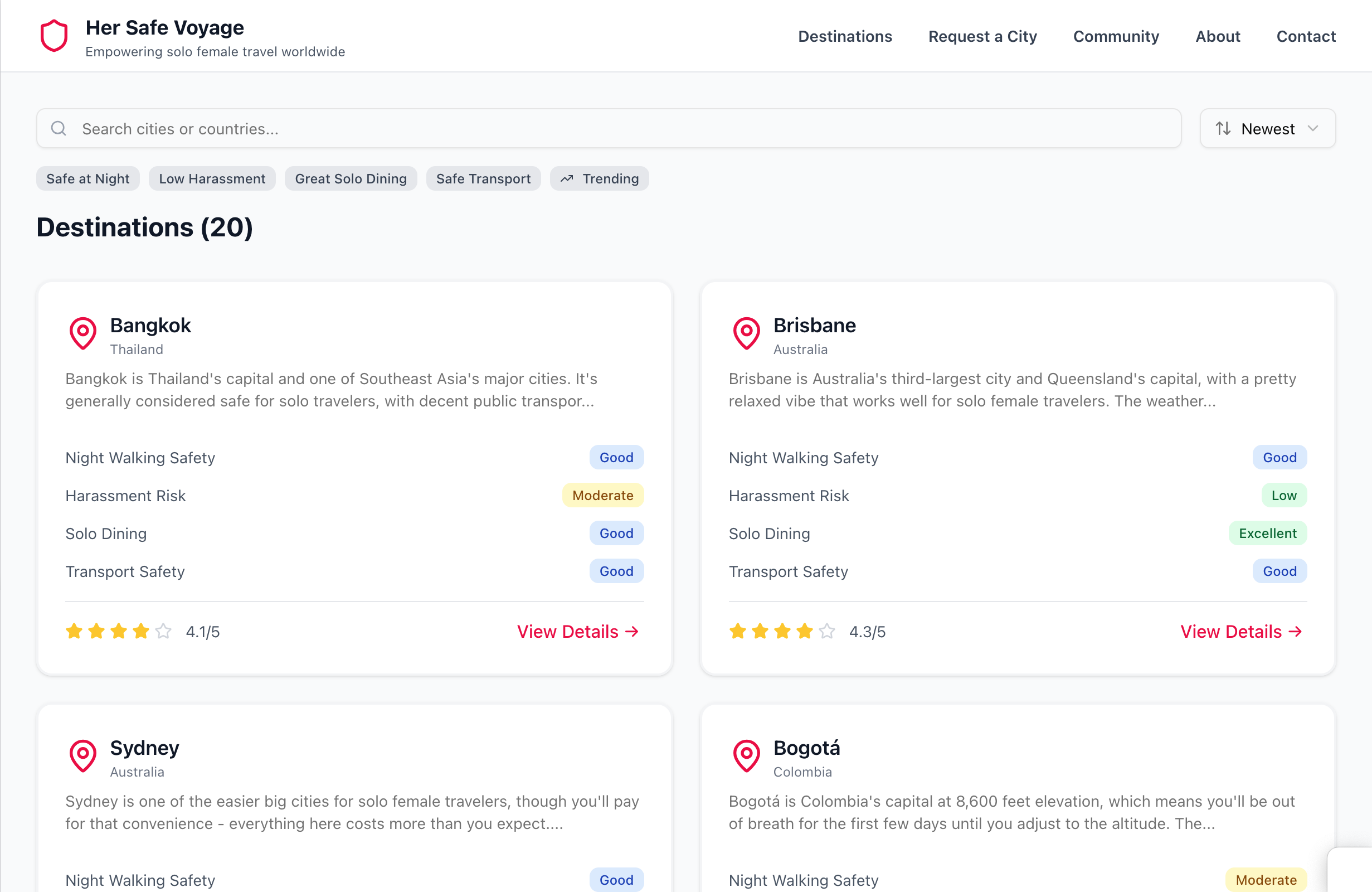This screenshot has height=892, width=1372.
Task: Click the trending arrow icon in filter chip
Action: pyautogui.click(x=567, y=179)
